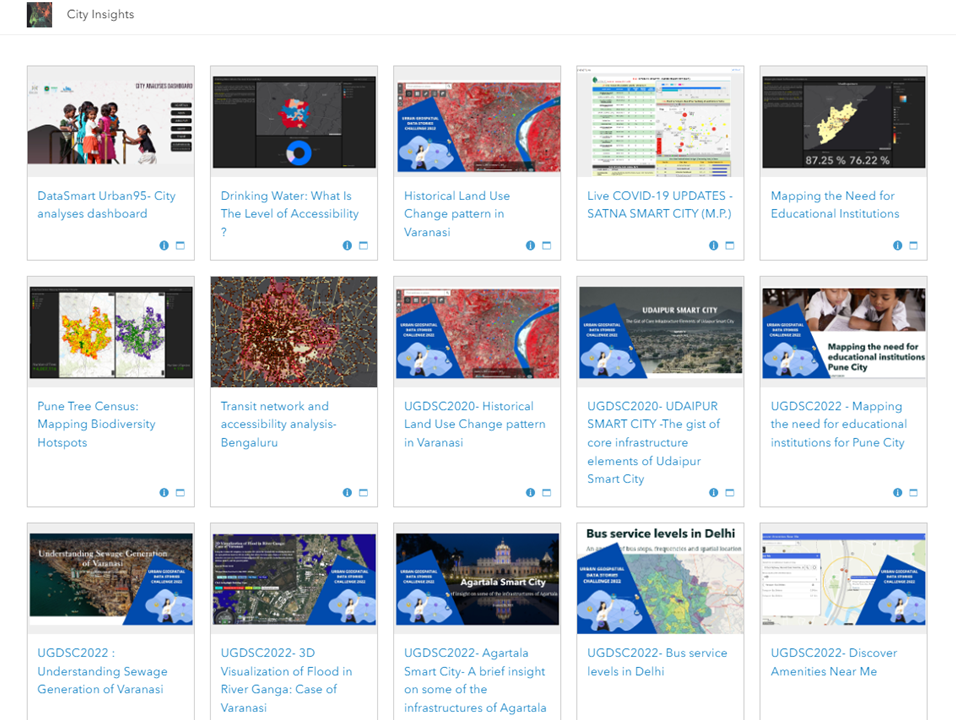The width and height of the screenshot is (956, 720).
Task: Open info for UGDSC2022 Pune educational institutions card
Action: pyautogui.click(x=897, y=492)
